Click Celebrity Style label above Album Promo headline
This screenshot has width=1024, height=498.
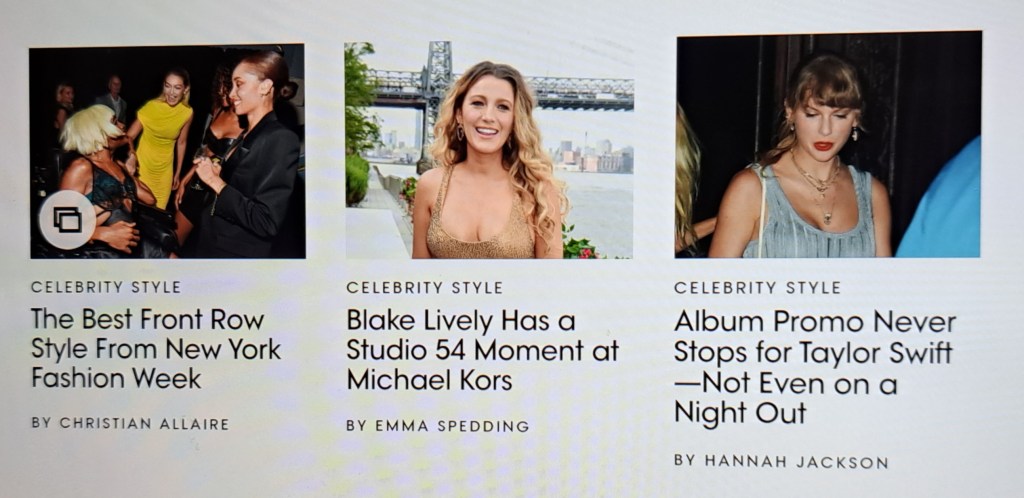[758, 288]
